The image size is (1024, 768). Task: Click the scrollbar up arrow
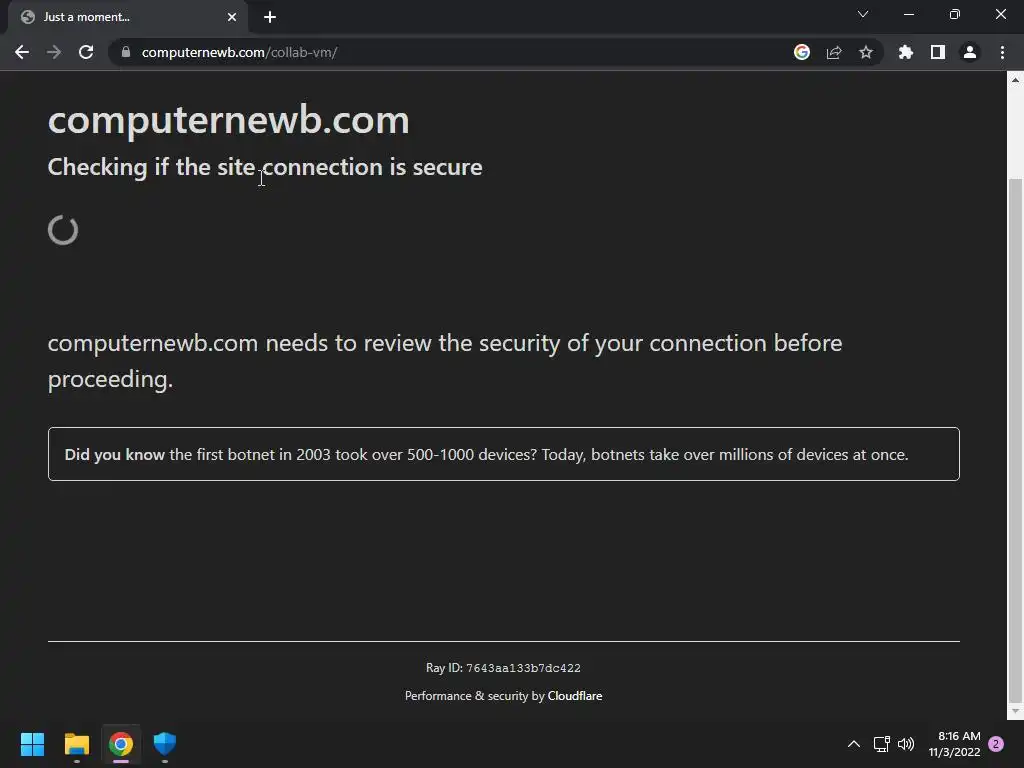point(1015,80)
